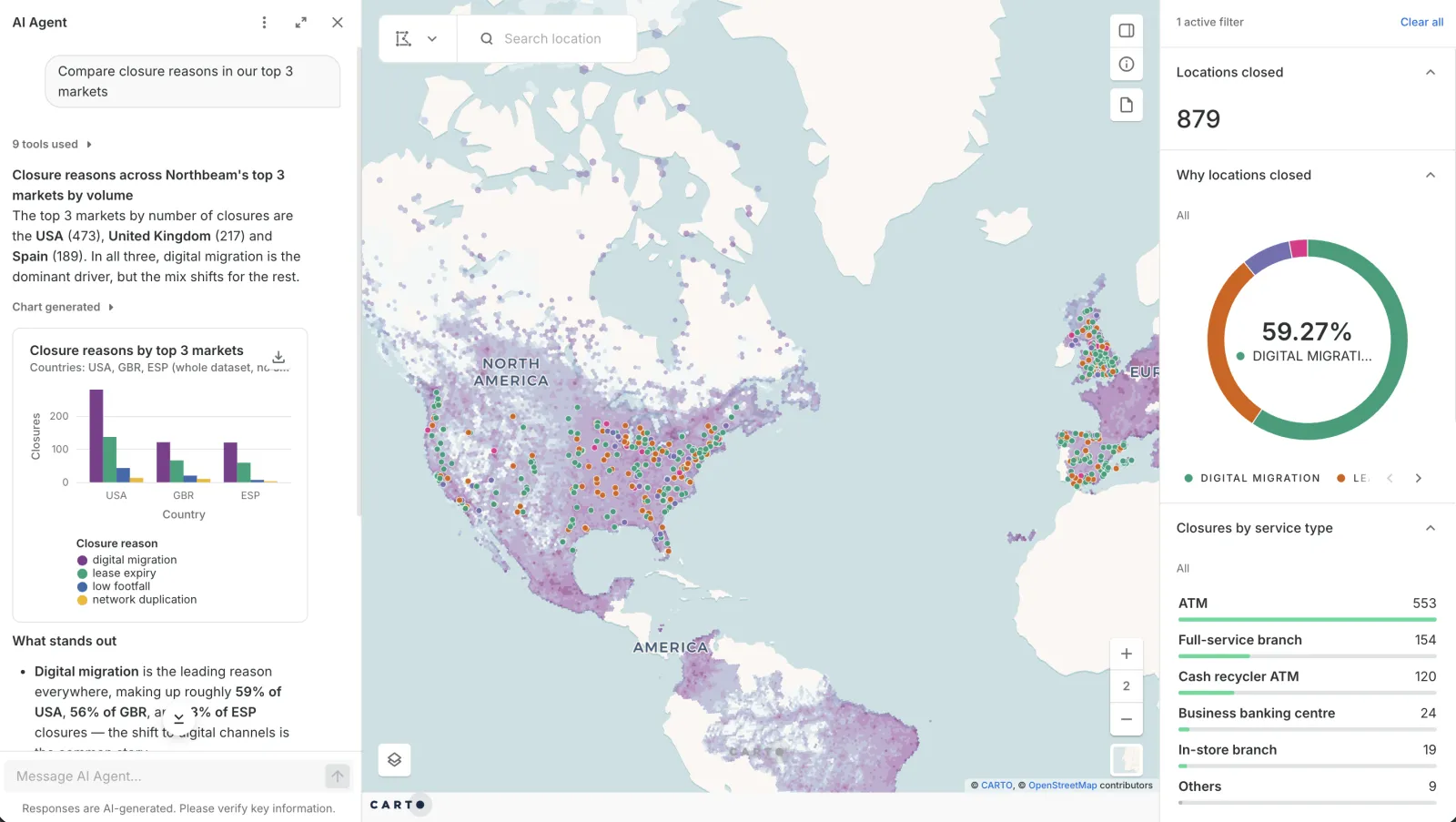The width and height of the screenshot is (1456, 822).
Task: Expand the 'Chart generated' details
Action: (63, 307)
